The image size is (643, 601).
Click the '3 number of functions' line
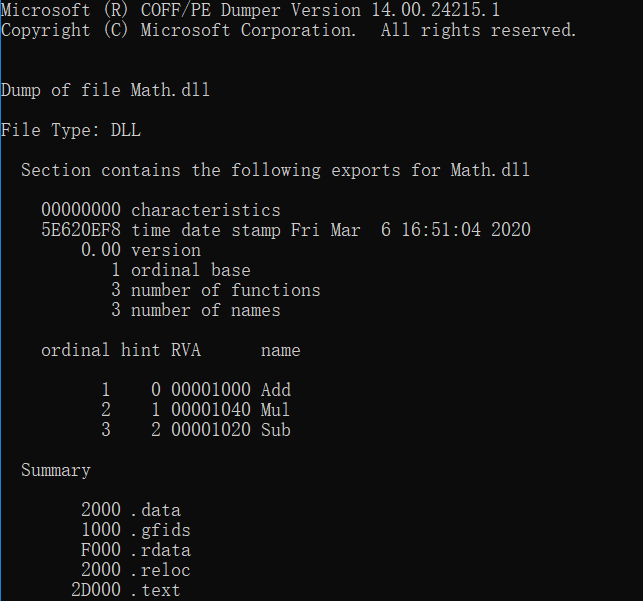216,290
